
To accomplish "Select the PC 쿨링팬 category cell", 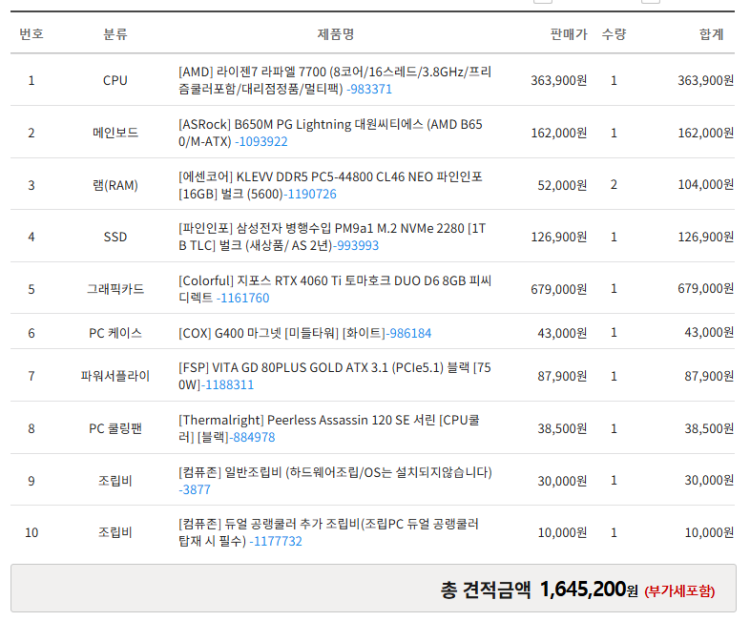I will point(115,428).
